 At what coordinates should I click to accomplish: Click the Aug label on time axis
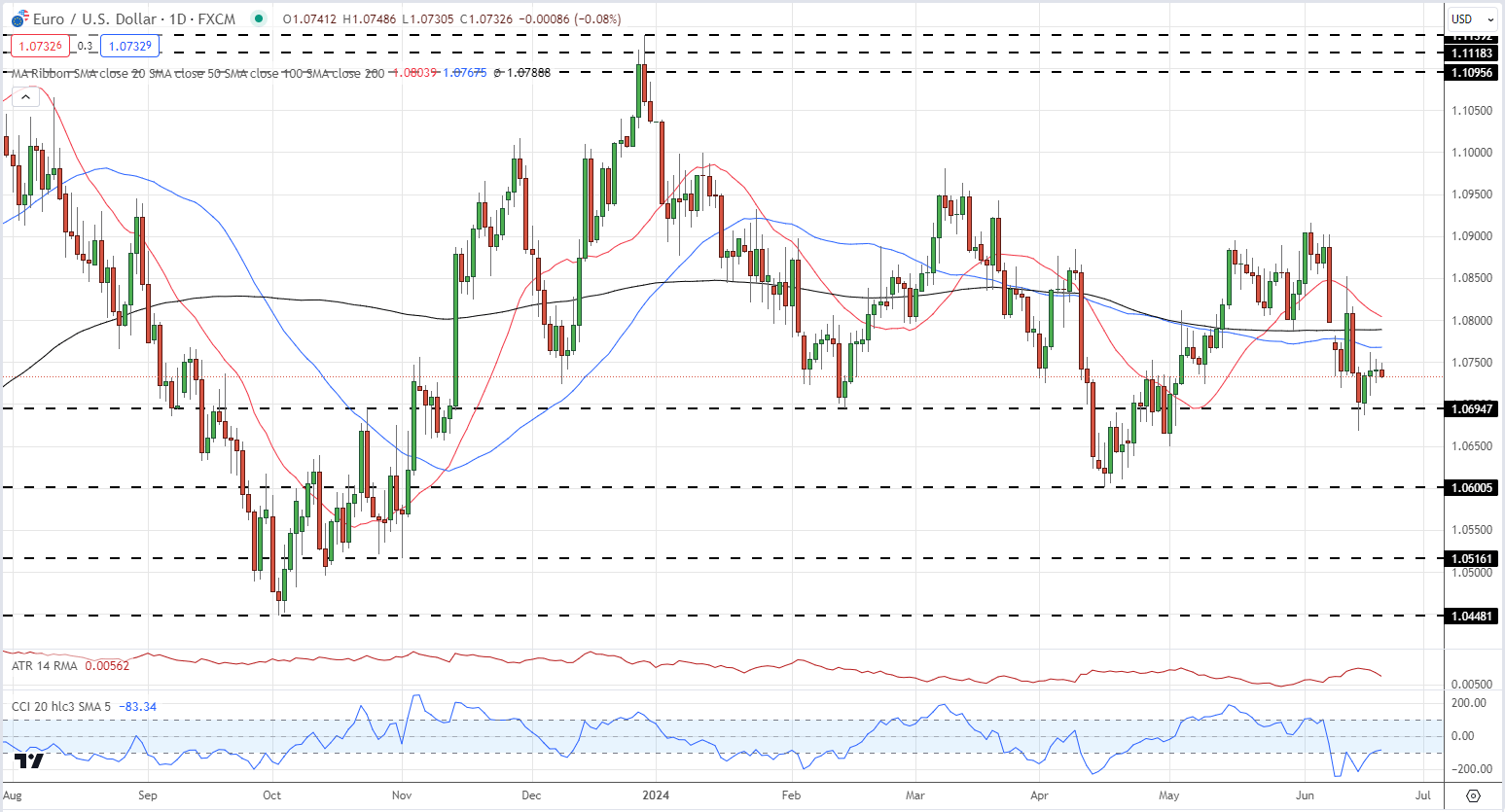[x=13, y=794]
